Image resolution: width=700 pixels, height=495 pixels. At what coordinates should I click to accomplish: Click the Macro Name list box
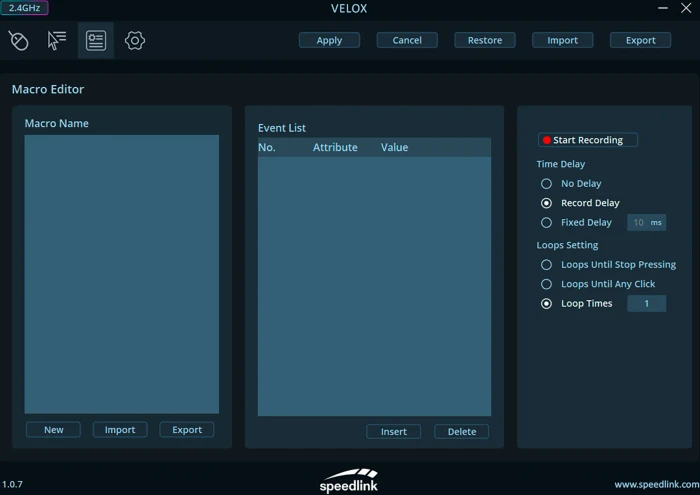coord(122,274)
